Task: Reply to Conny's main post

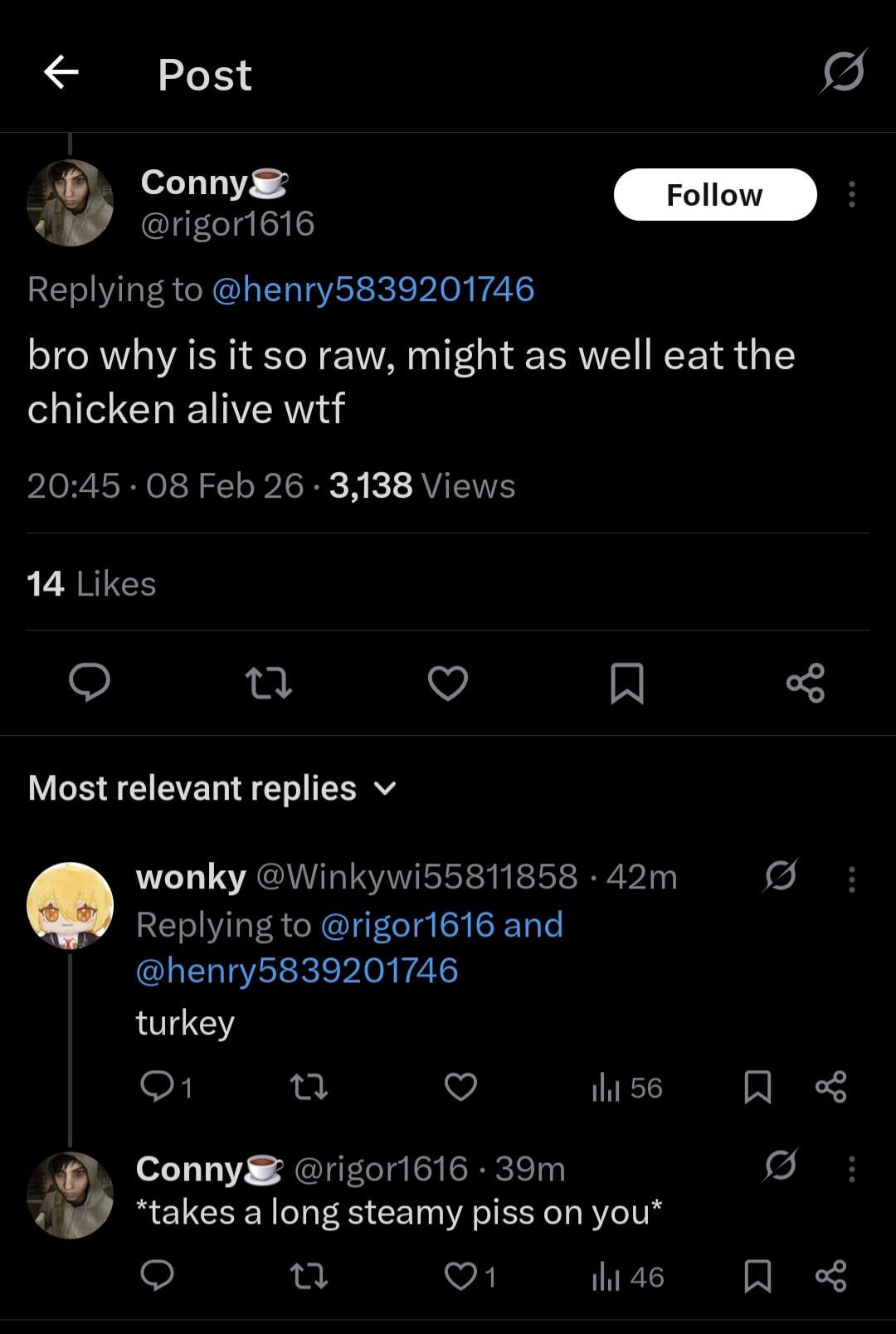Action: click(90, 683)
